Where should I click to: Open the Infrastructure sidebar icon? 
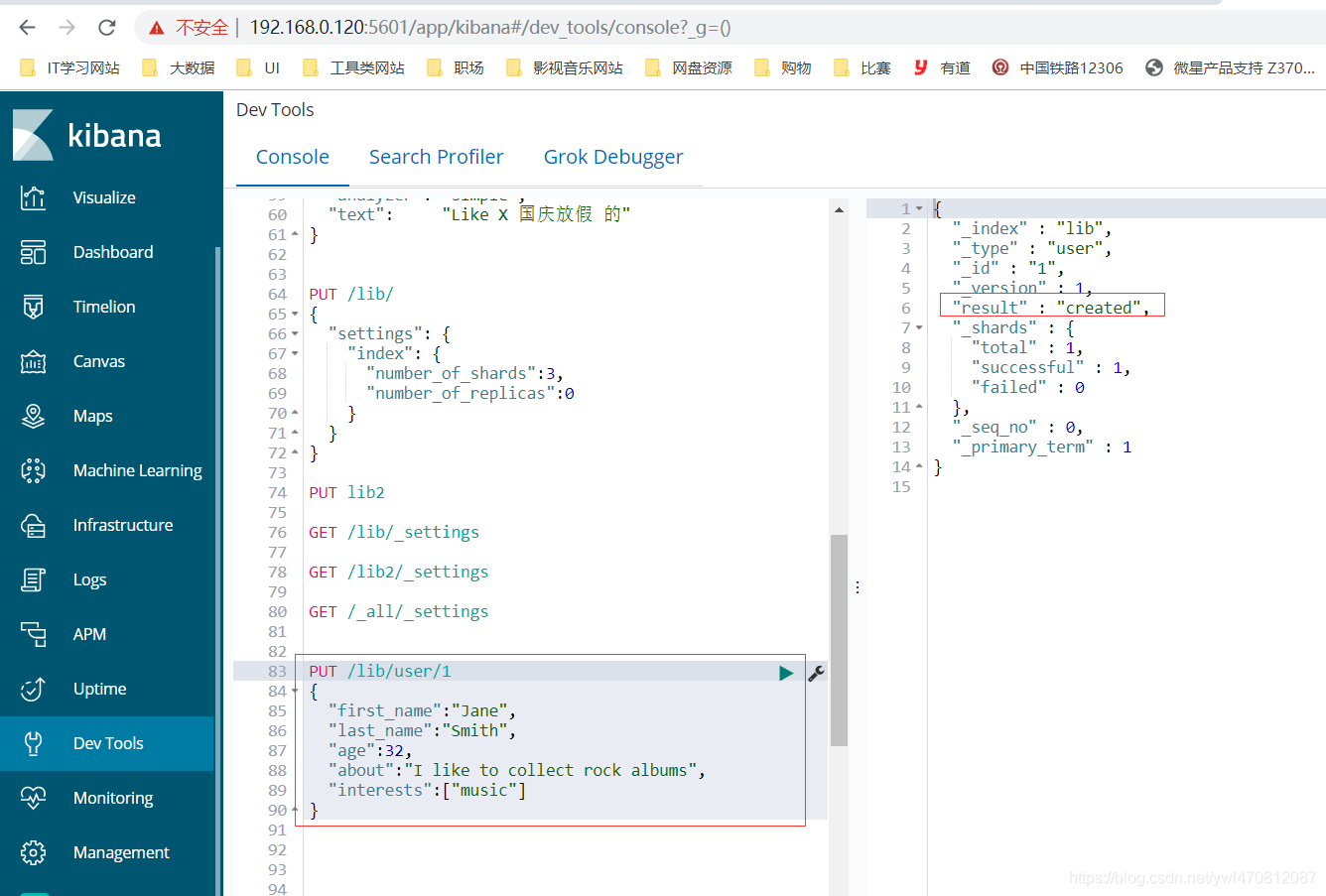(33, 525)
